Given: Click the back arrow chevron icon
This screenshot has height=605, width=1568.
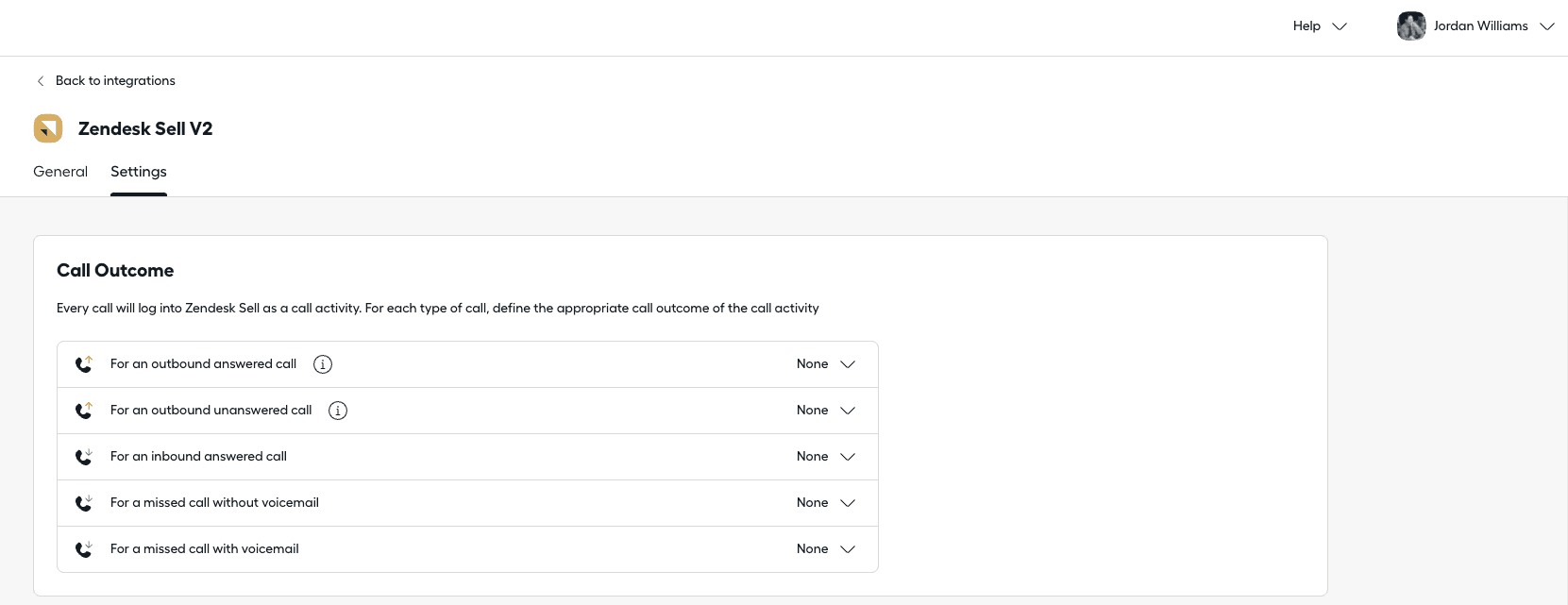Looking at the screenshot, I should point(41,81).
